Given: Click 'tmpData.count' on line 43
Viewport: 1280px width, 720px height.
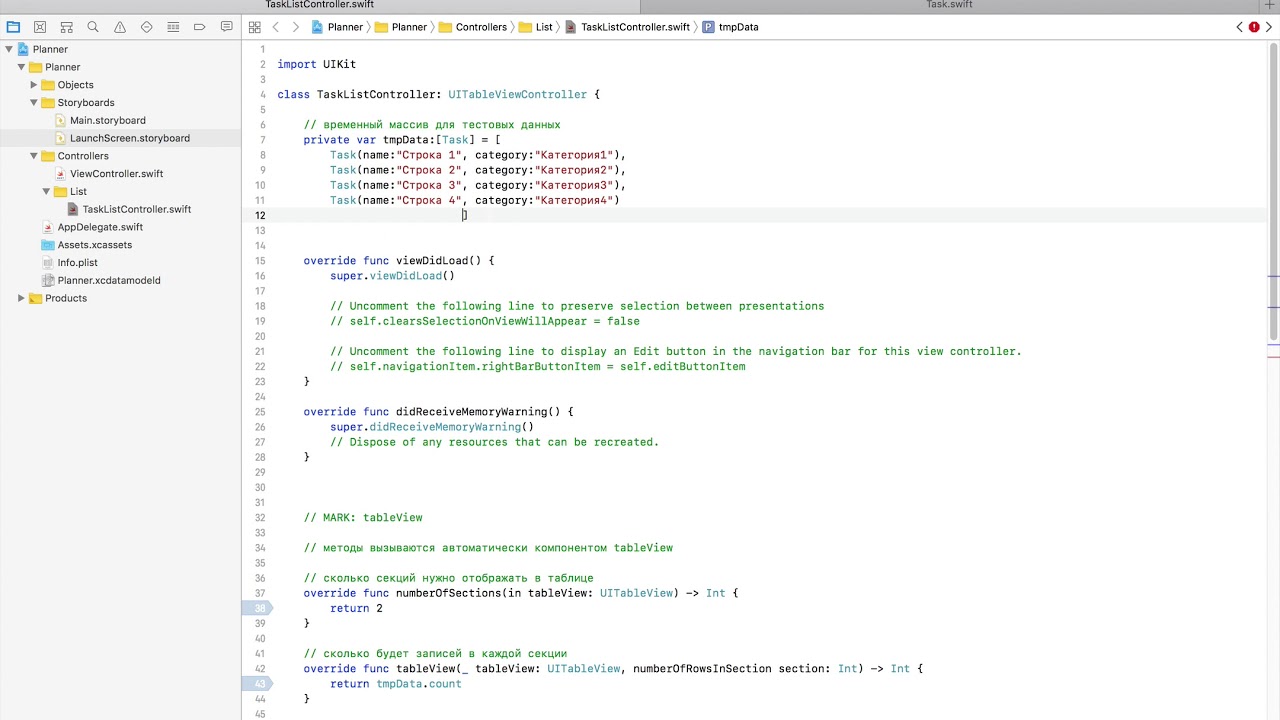Looking at the screenshot, I should tap(419, 684).
